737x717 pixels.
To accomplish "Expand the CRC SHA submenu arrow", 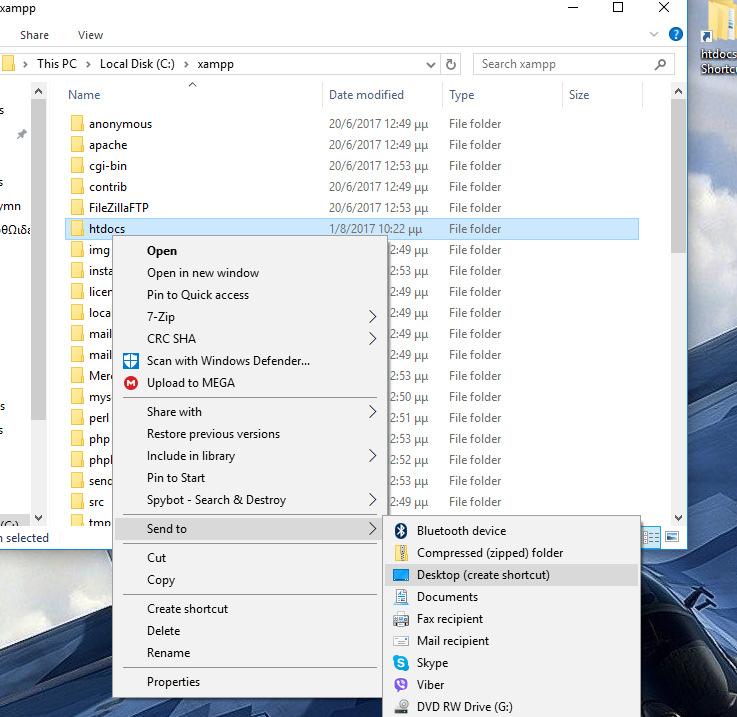I will point(372,339).
